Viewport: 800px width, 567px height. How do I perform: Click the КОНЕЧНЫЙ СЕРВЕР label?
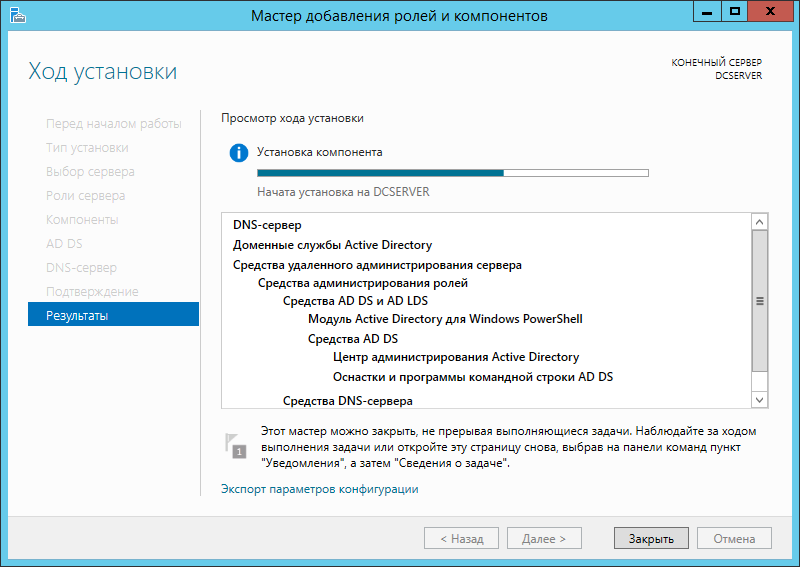(x=716, y=62)
